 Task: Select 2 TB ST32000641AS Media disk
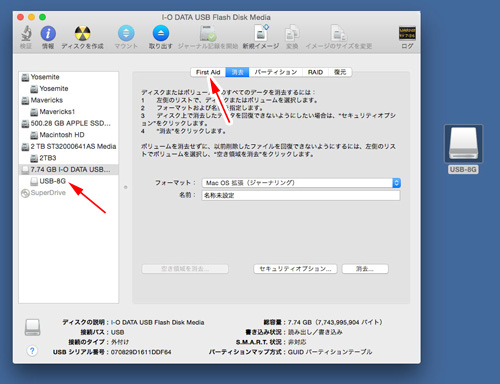point(68,146)
